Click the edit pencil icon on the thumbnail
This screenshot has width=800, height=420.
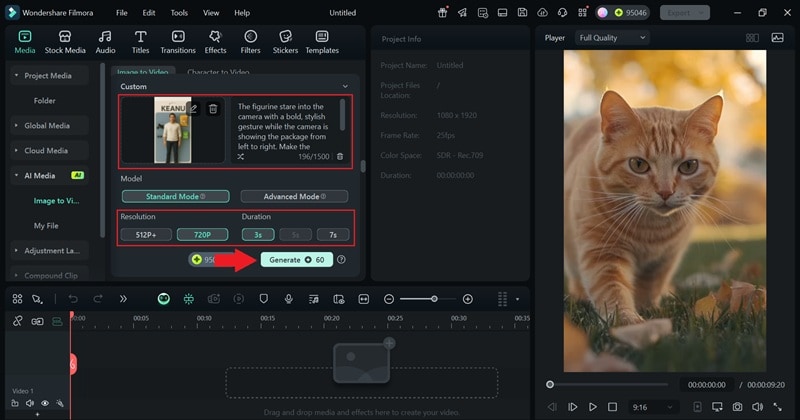193,108
